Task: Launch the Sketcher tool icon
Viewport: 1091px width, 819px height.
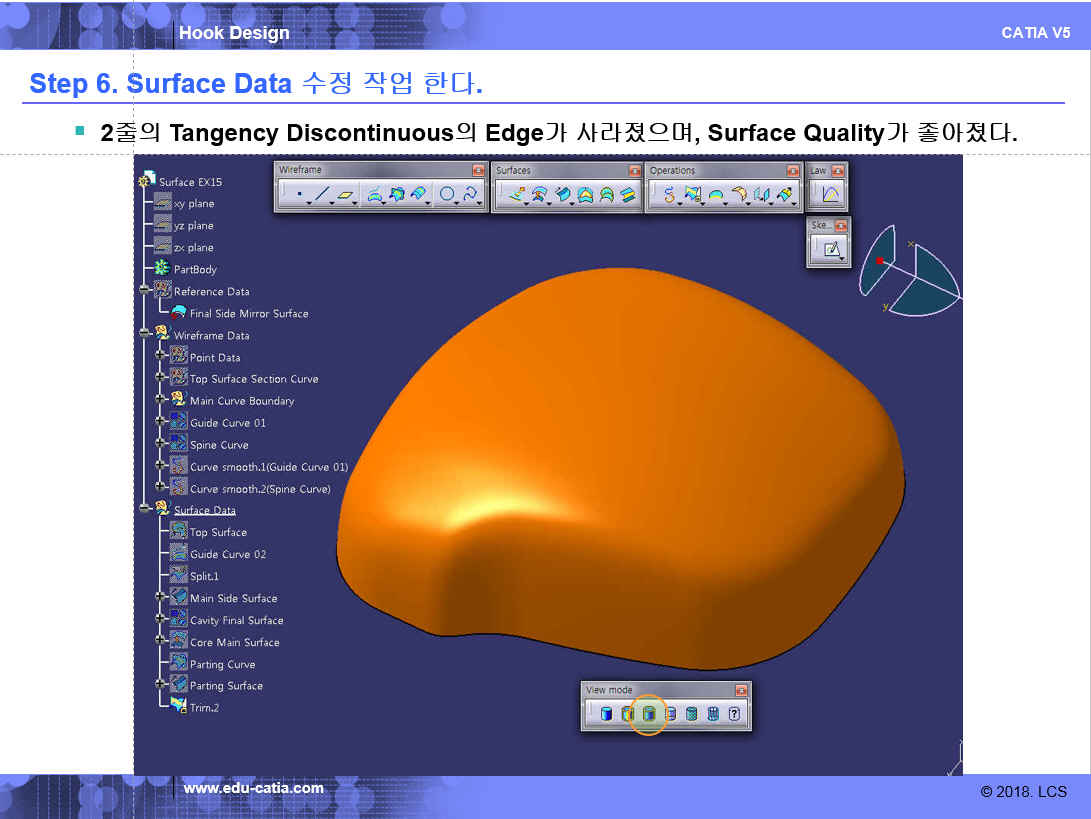Action: [831, 249]
